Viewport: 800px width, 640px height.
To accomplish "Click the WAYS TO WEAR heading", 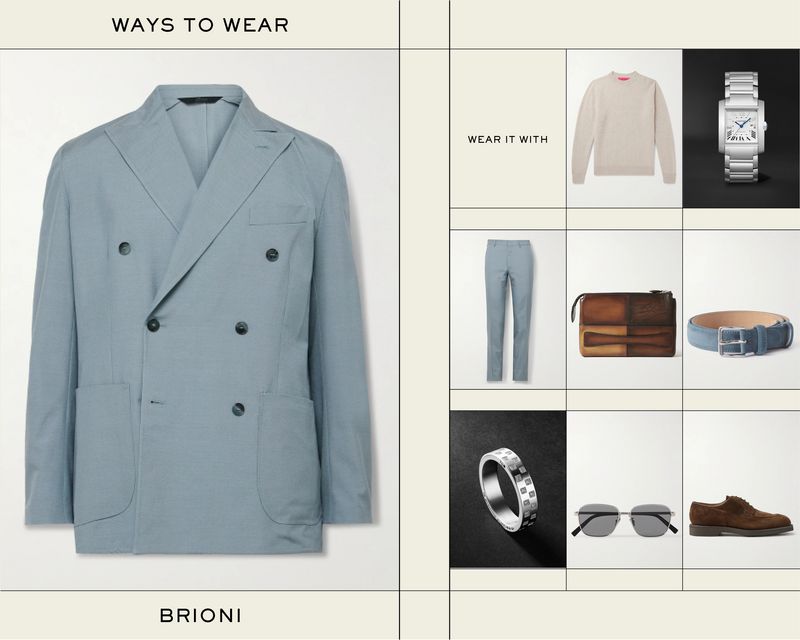I will point(200,25).
